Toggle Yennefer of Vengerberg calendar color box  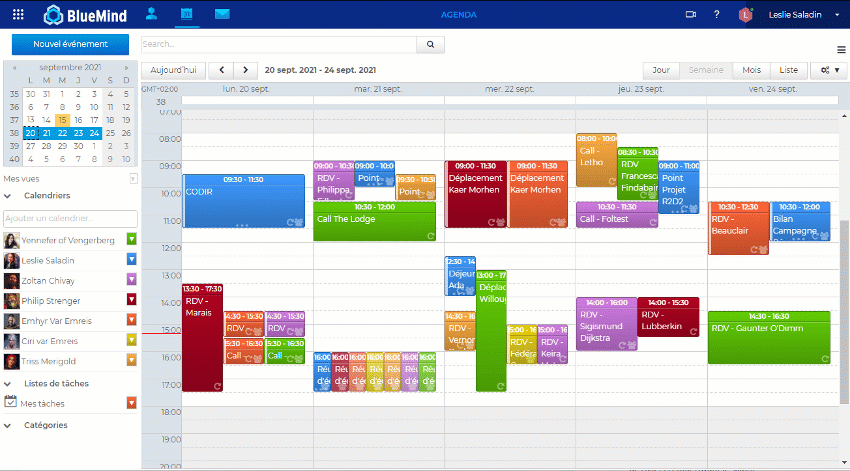(x=132, y=239)
